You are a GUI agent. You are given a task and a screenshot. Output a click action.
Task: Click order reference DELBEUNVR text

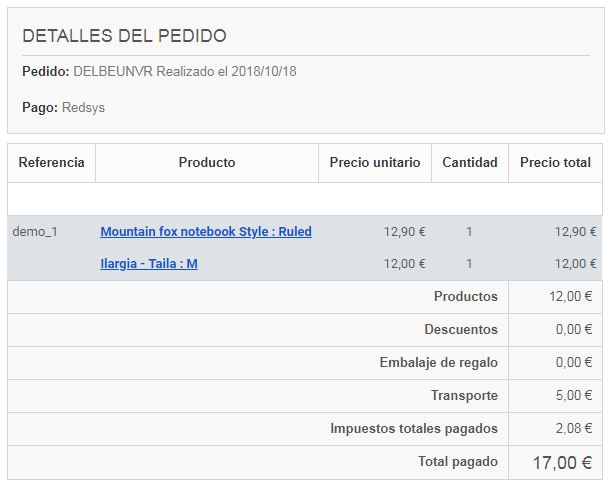112,72
